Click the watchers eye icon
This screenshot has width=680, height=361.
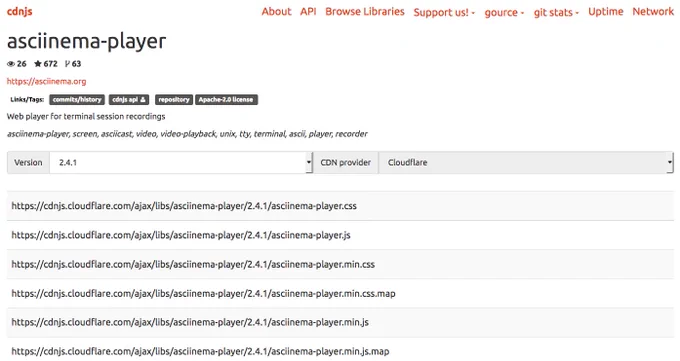pyautogui.click(x=11, y=64)
